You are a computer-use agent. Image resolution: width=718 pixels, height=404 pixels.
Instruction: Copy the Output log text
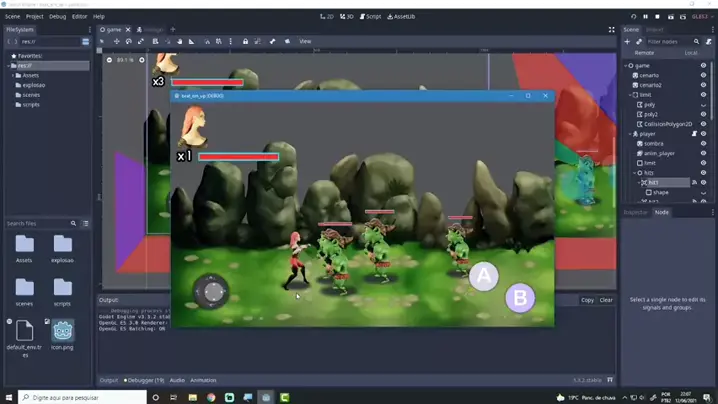pos(587,300)
